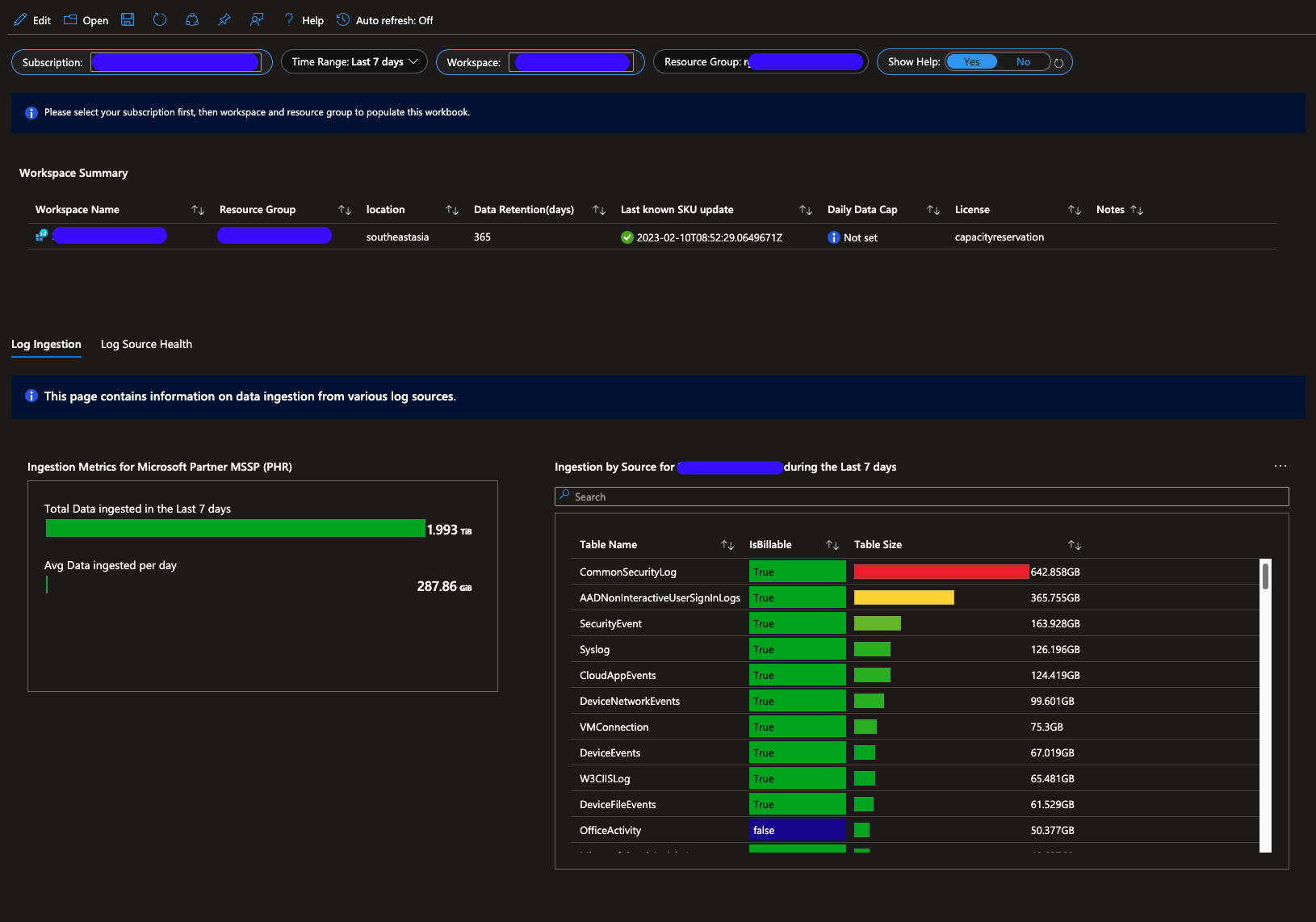Click the Auto refresh clock icon
This screenshot has width=1316, height=922.
pyautogui.click(x=343, y=20)
